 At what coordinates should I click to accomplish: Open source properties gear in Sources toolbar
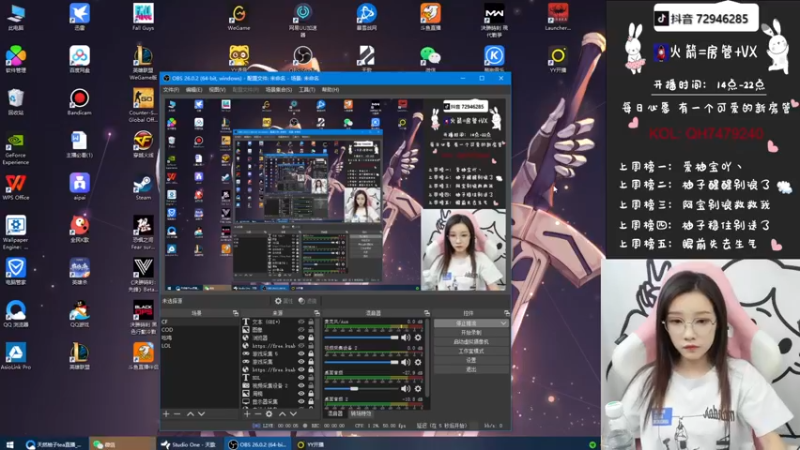269,414
